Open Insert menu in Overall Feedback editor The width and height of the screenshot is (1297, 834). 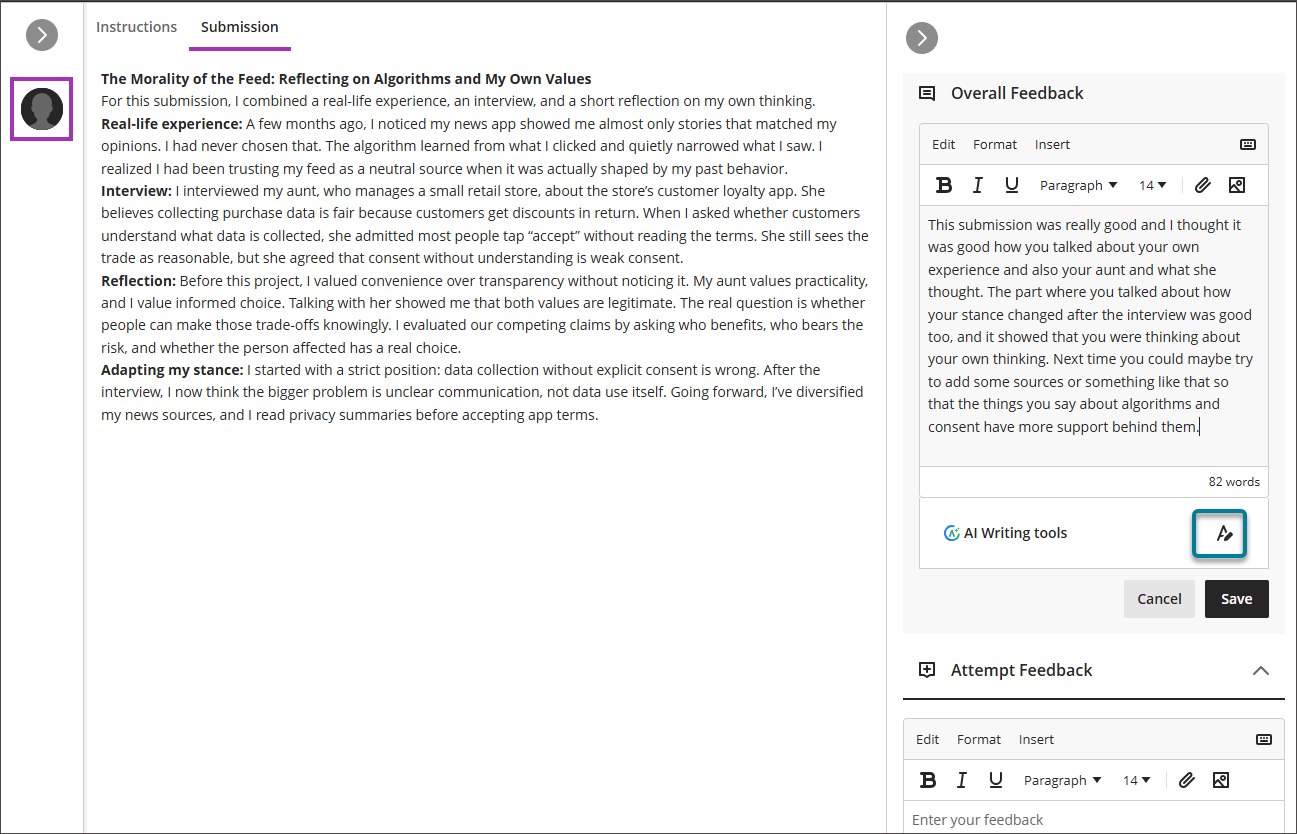1053,144
